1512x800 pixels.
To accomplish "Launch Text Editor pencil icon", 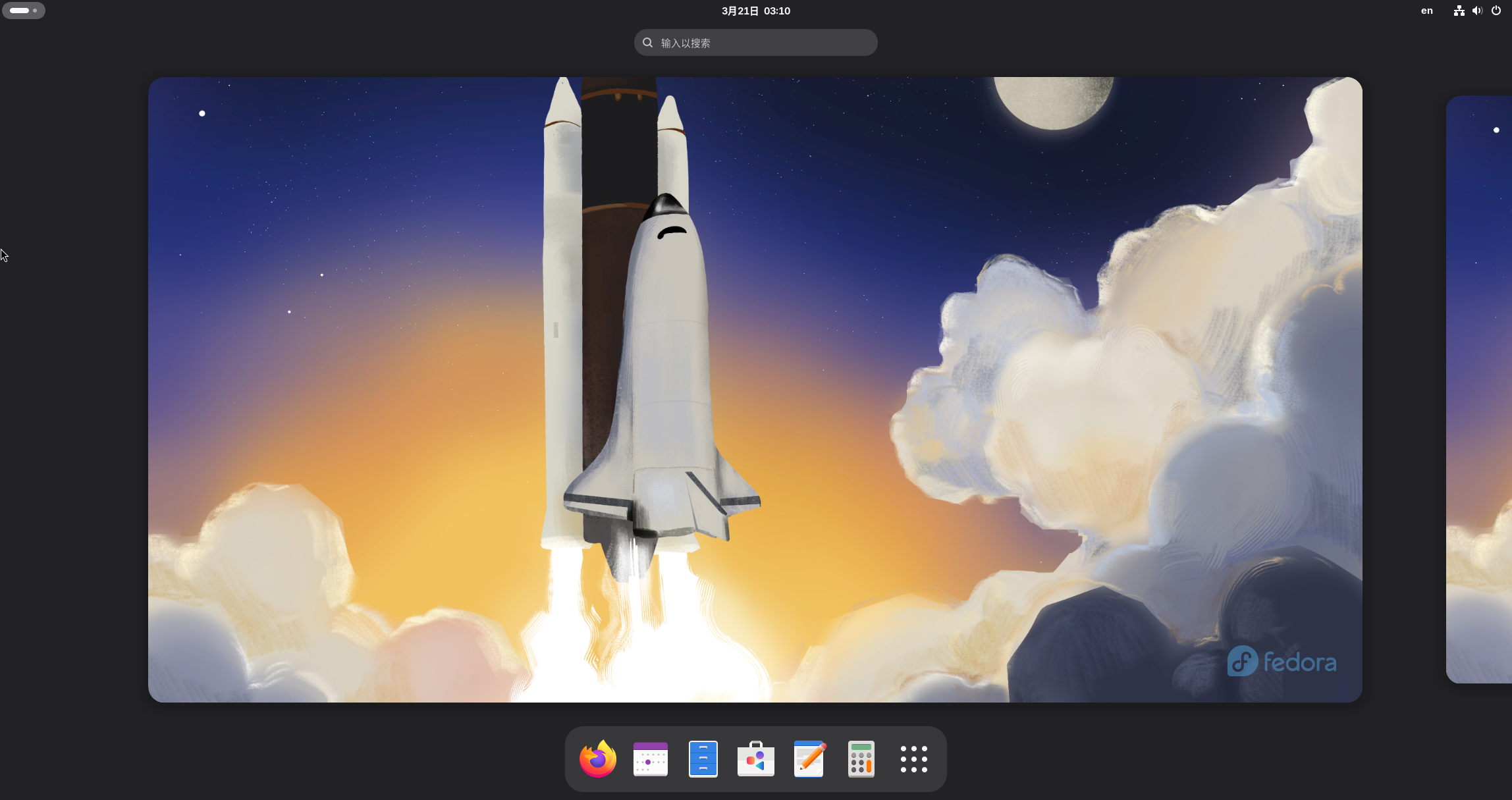I will pos(809,759).
